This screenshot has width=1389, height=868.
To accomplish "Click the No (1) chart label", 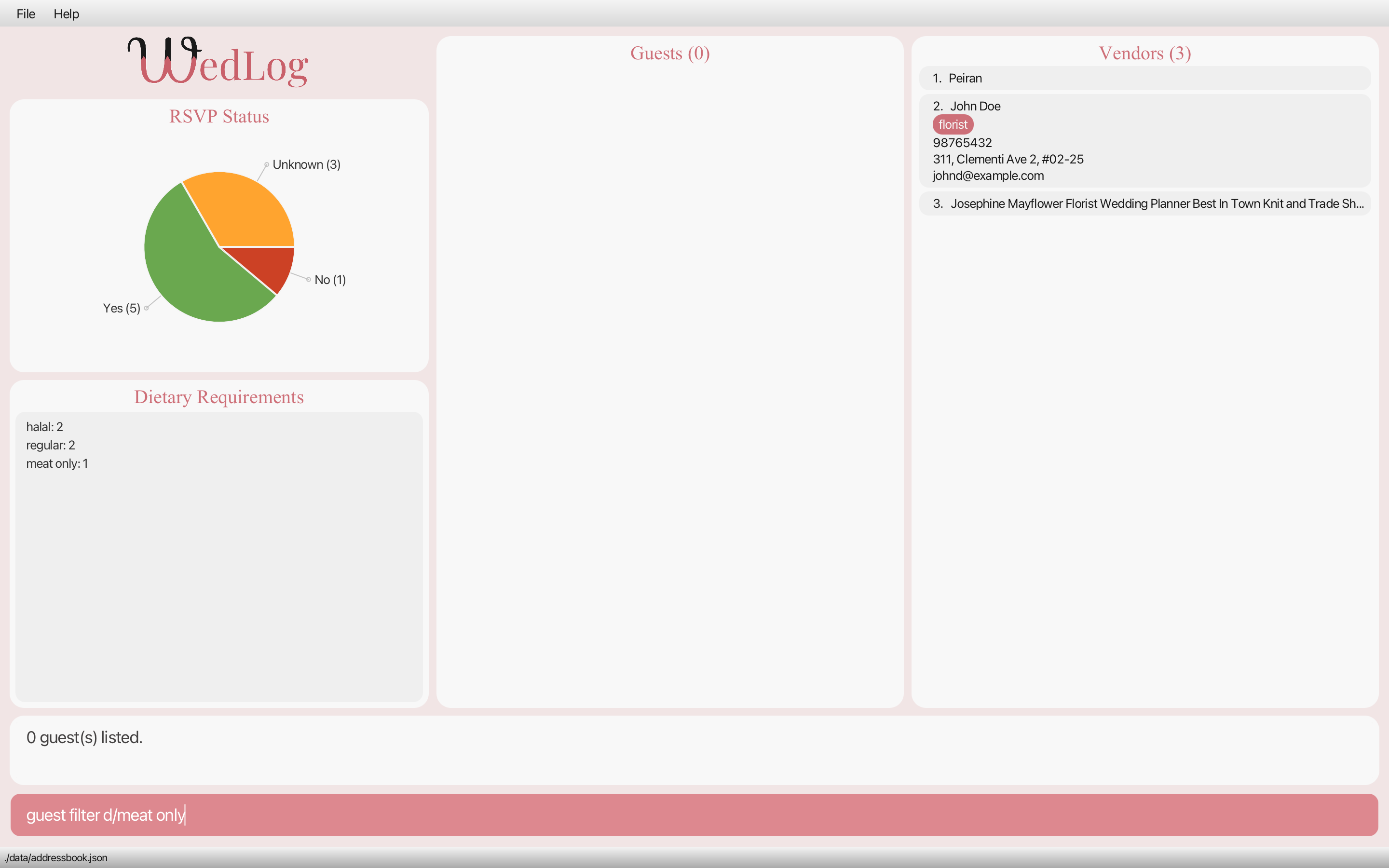I will coord(329,280).
